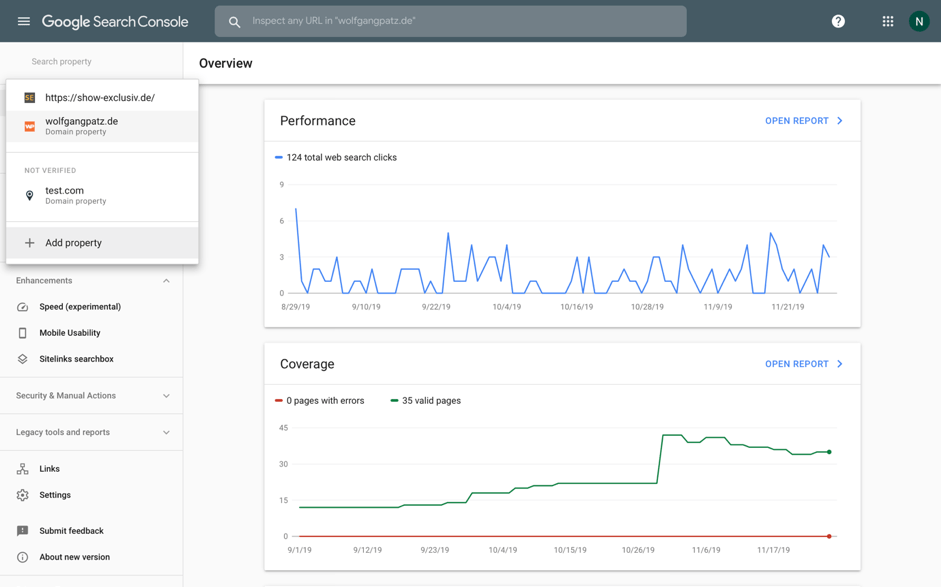
Task: Select https://show-exclusiv.de/ property
Action: click(x=102, y=97)
